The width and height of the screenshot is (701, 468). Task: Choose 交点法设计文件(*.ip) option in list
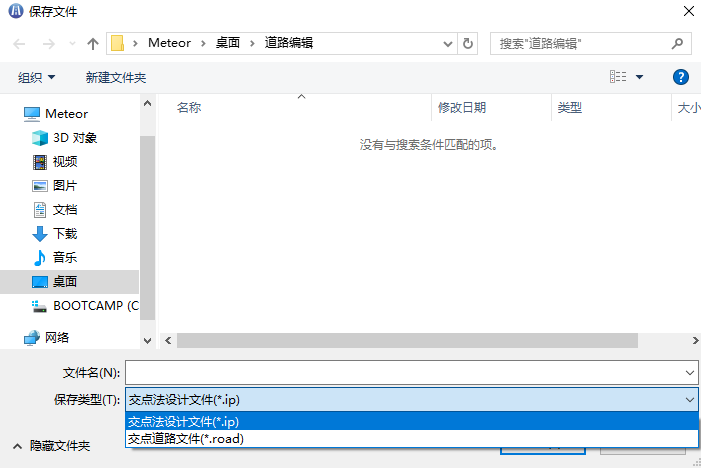click(x=412, y=422)
